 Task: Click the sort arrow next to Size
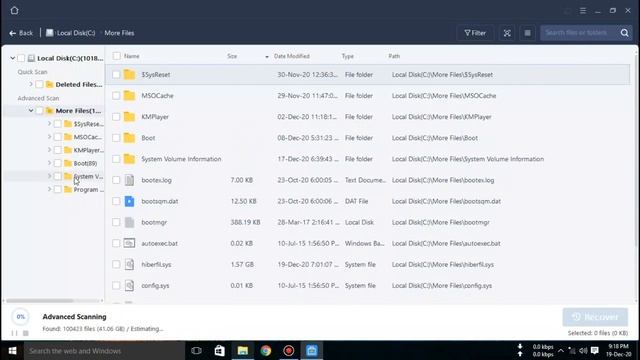tap(267, 57)
